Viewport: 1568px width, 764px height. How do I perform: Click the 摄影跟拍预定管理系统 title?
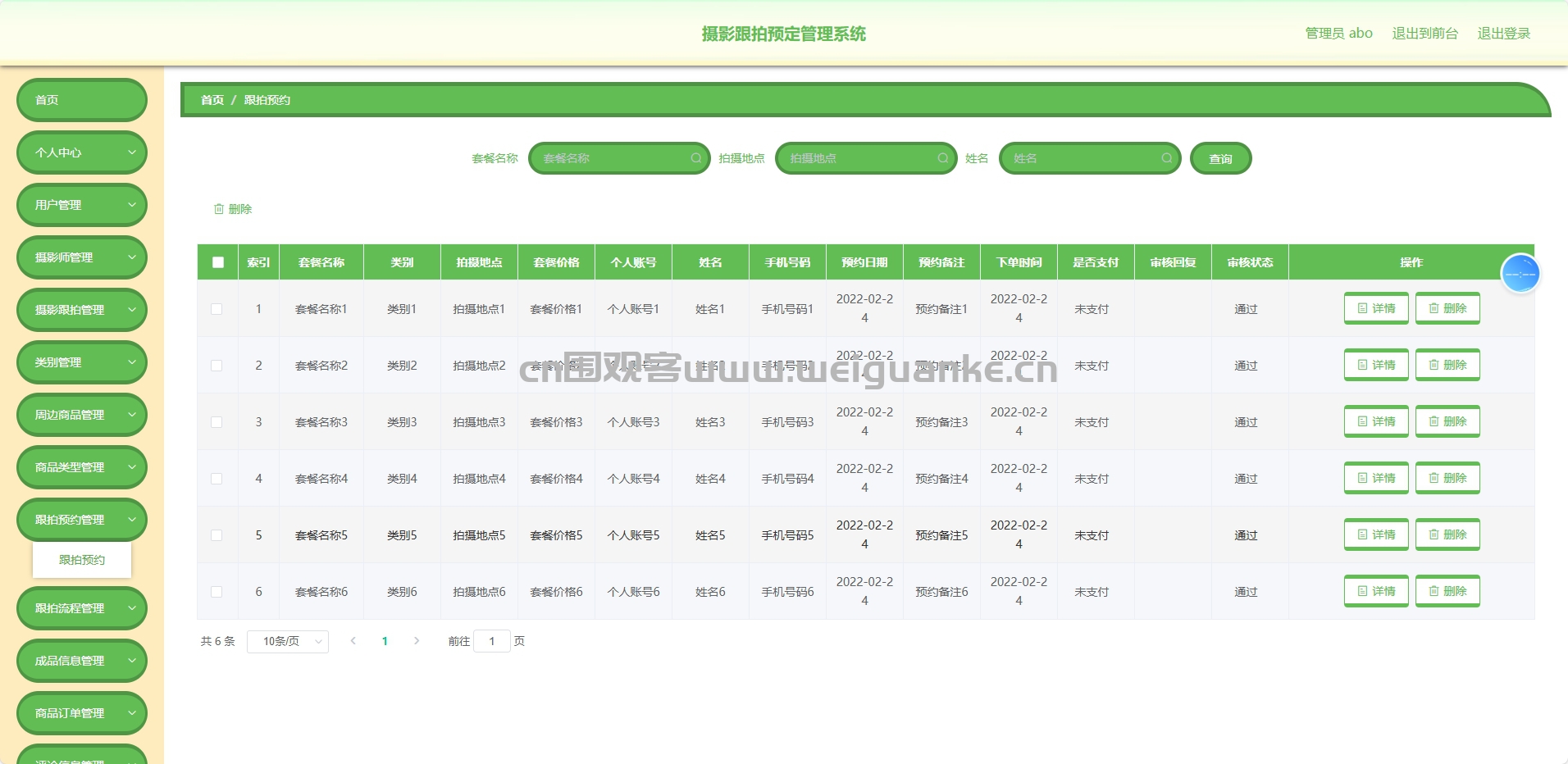pyautogui.click(x=784, y=34)
